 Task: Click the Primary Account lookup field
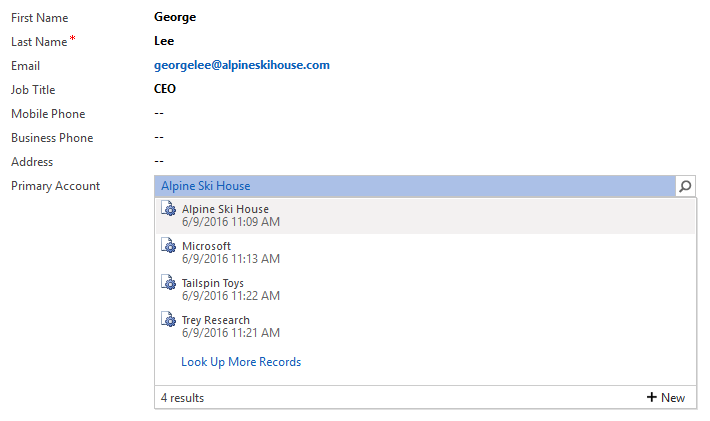click(x=415, y=186)
